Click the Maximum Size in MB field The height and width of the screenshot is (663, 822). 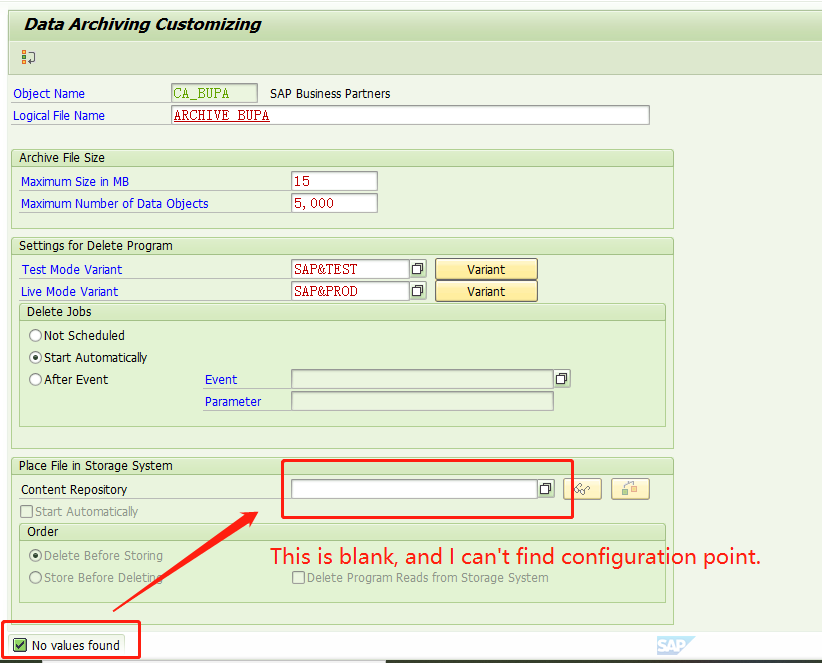click(x=334, y=181)
